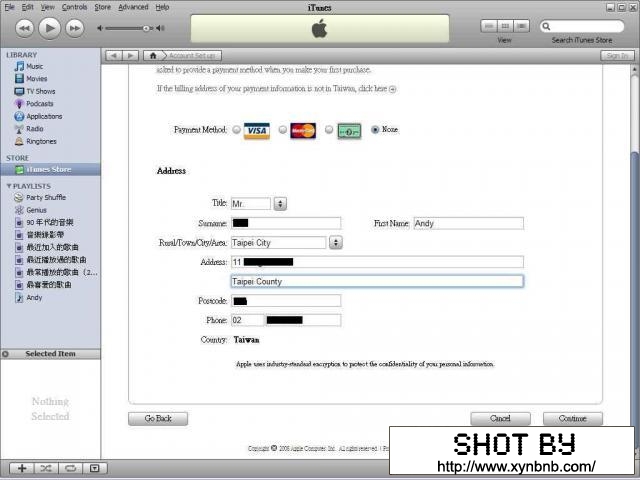Open the Store menu
The height and width of the screenshot is (480, 640).
[x=102, y=7]
